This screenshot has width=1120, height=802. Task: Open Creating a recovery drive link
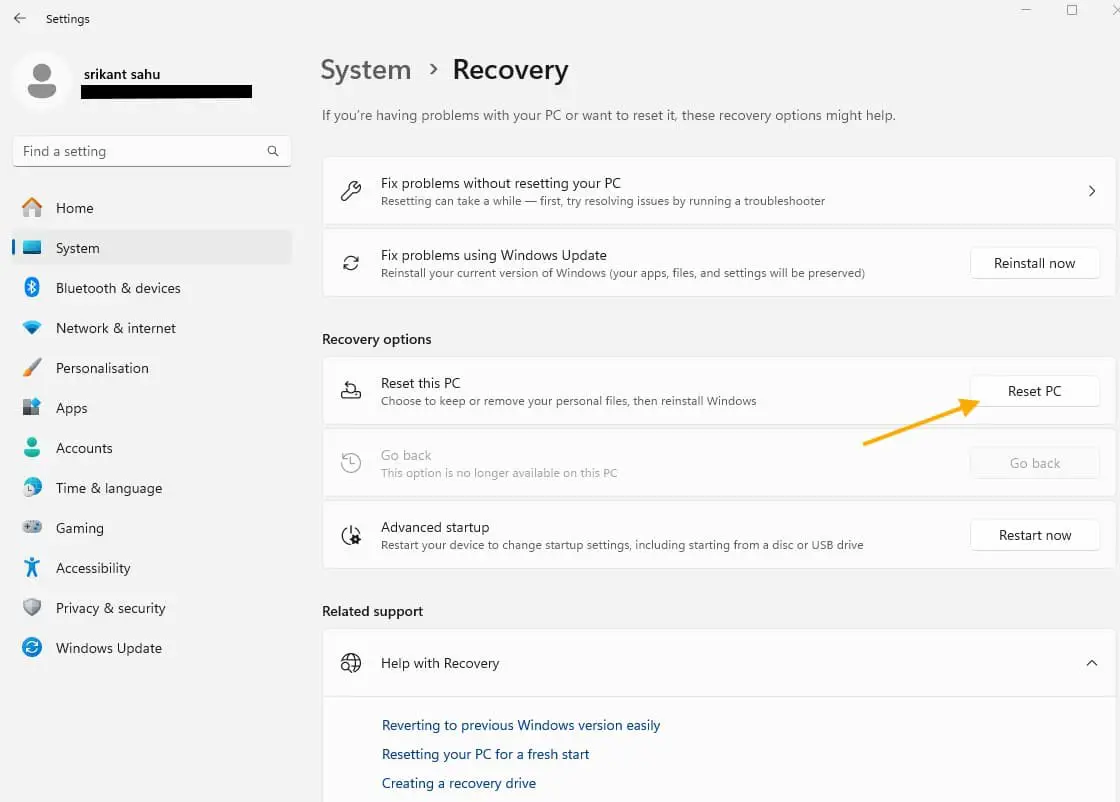coord(459,783)
